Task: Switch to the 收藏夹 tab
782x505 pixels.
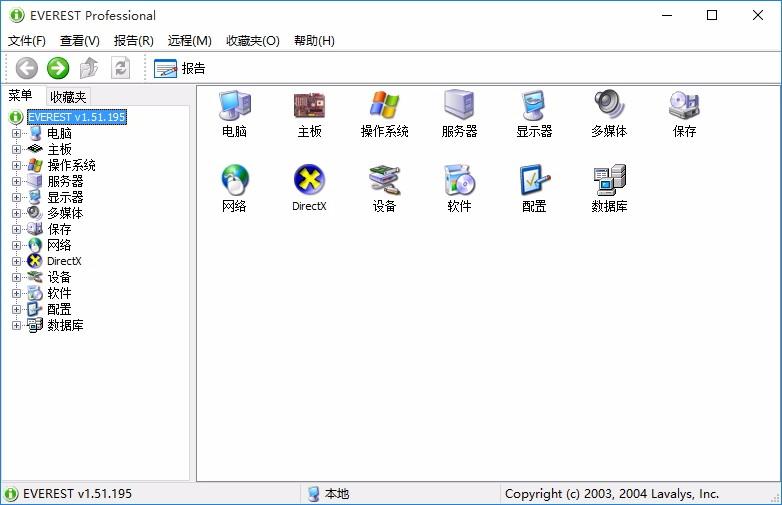Action: click(69, 97)
